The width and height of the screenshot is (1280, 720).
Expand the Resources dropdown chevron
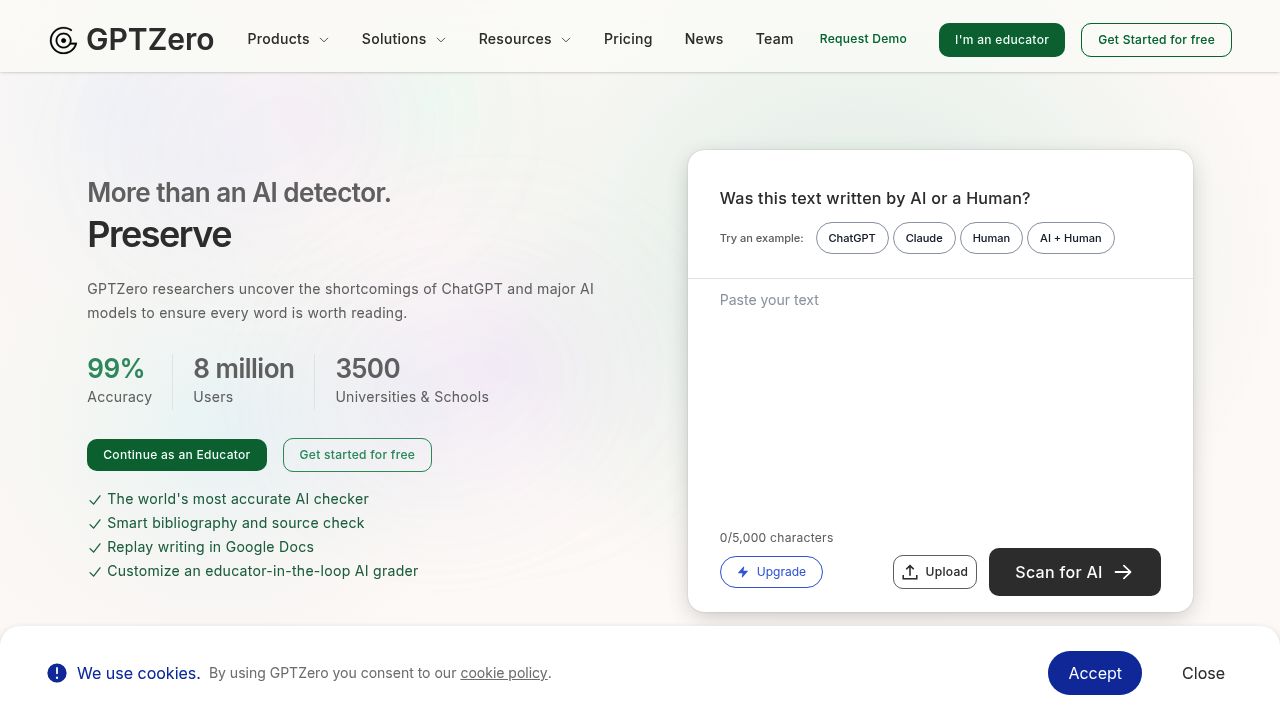(x=566, y=40)
